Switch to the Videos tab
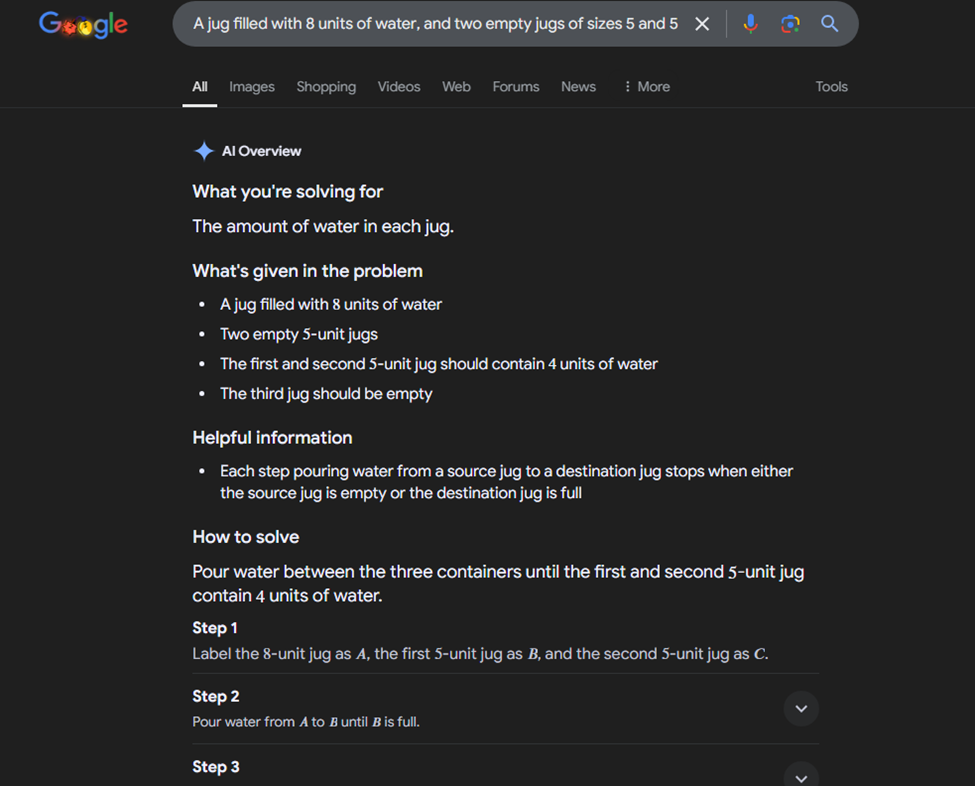 pyautogui.click(x=398, y=87)
